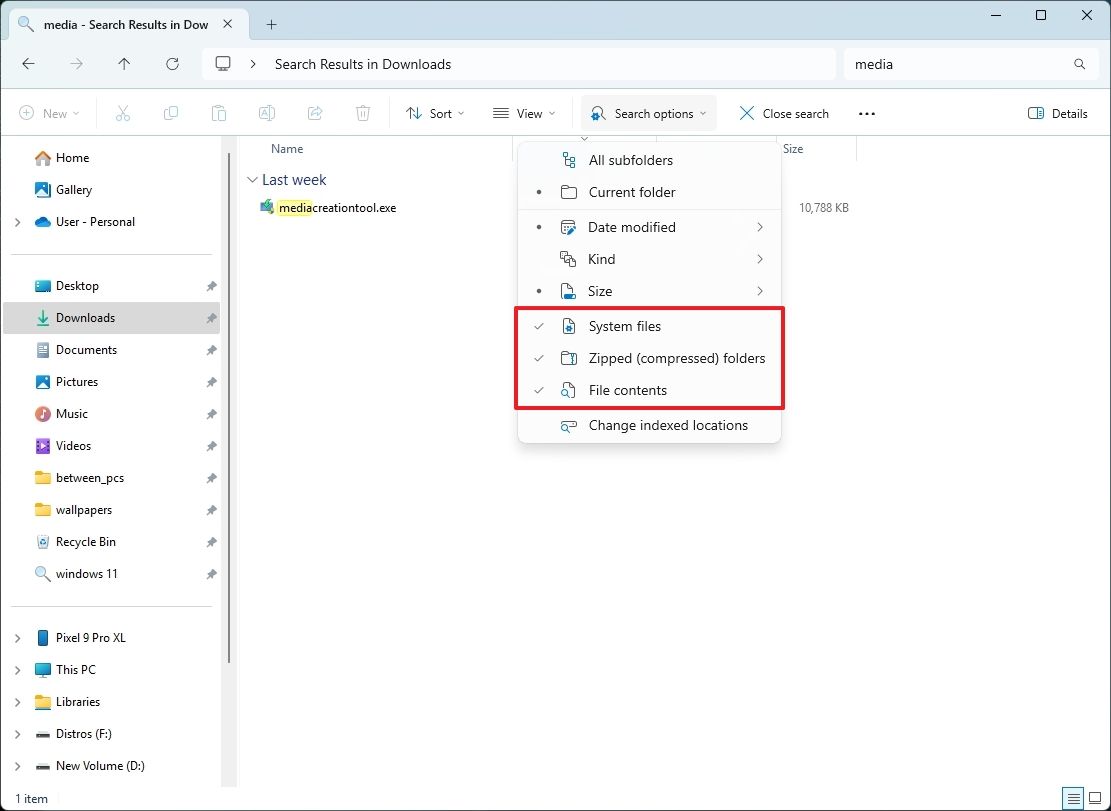This screenshot has width=1111, height=811.
Task: Click Close search in the toolbar
Action: tap(784, 113)
